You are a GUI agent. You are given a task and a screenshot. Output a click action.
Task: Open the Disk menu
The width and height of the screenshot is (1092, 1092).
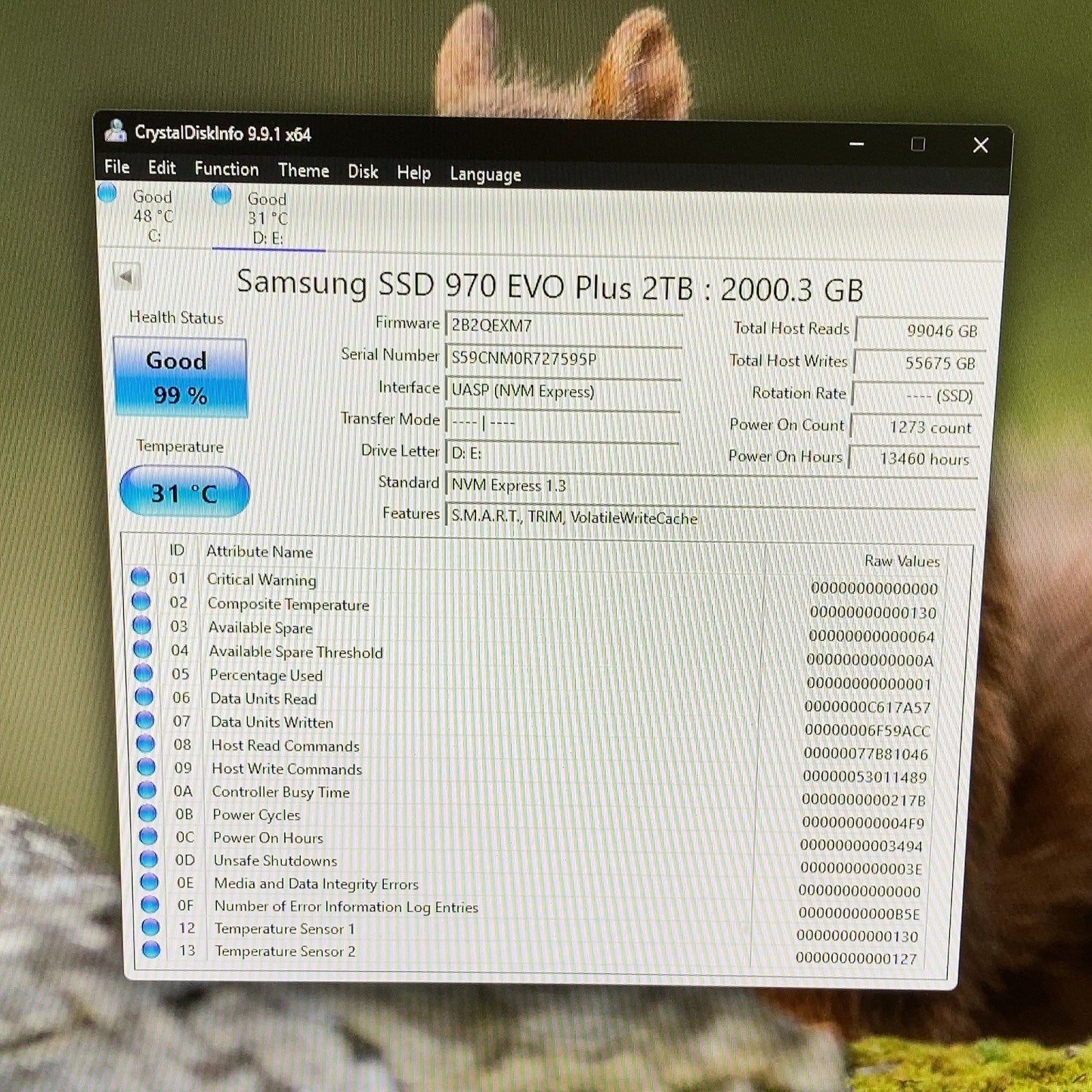363,172
